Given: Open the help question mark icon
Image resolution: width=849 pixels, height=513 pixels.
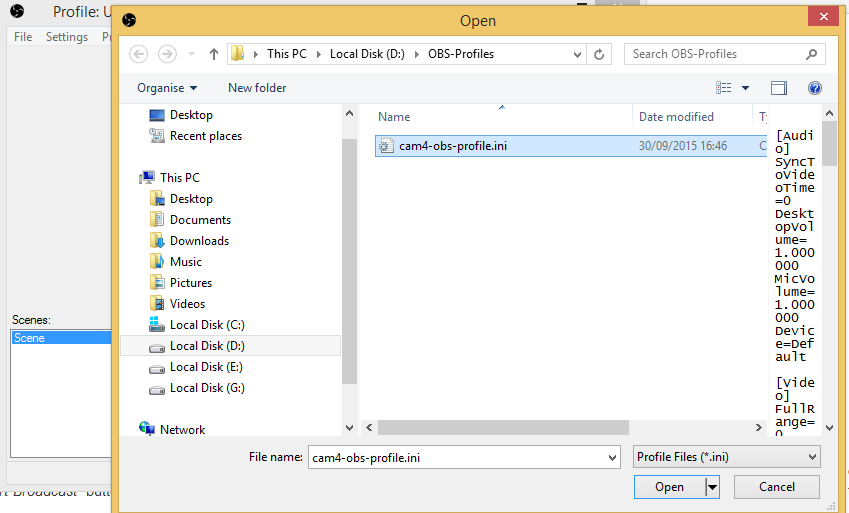Looking at the screenshot, I should click(815, 88).
